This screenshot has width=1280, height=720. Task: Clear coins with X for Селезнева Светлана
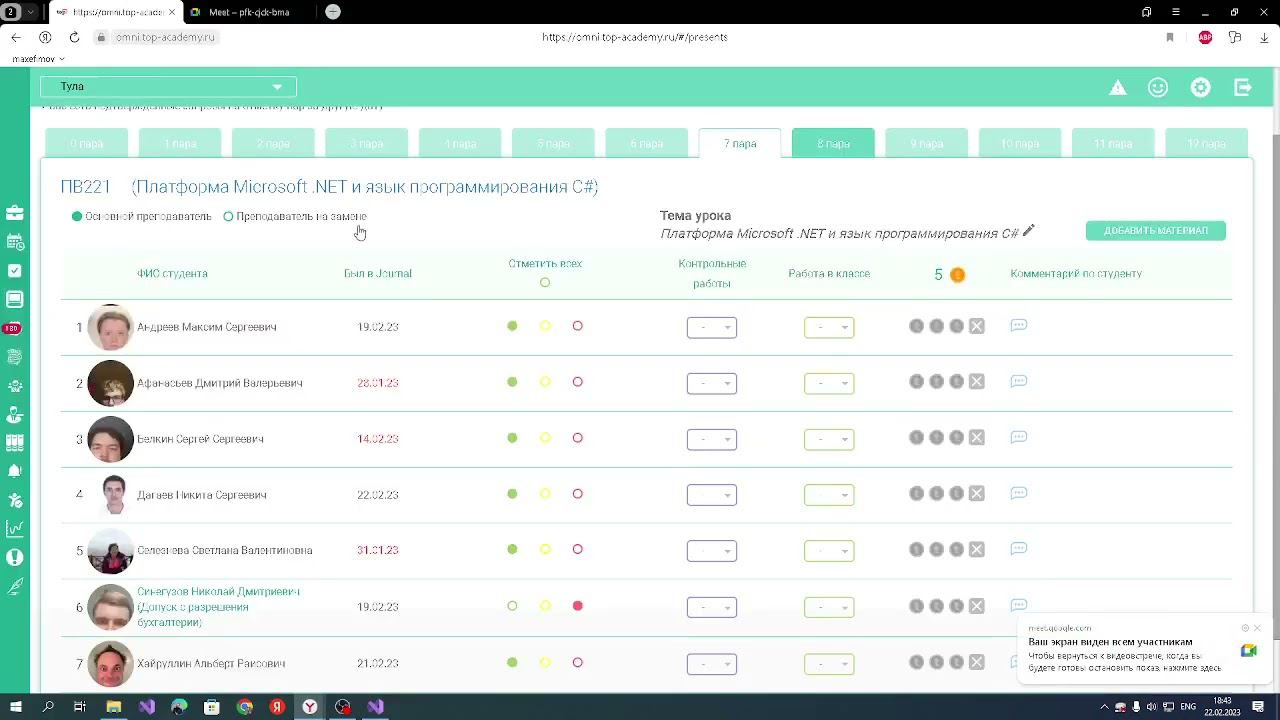977,550
